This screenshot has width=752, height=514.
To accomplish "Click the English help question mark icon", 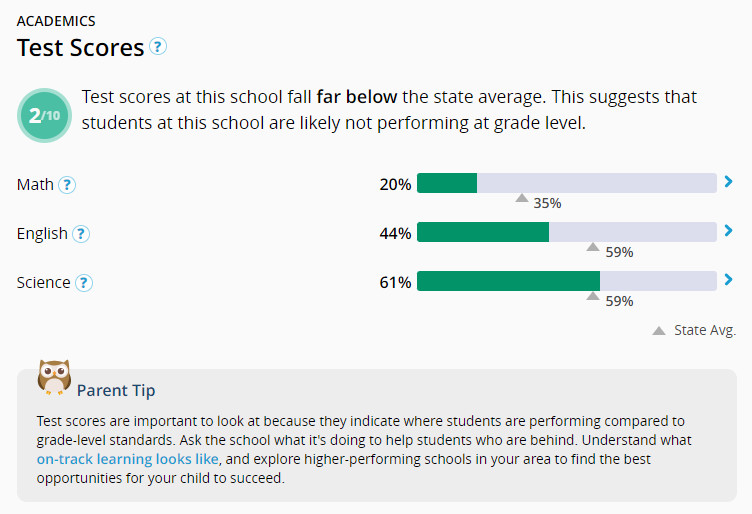I will click(x=81, y=234).
